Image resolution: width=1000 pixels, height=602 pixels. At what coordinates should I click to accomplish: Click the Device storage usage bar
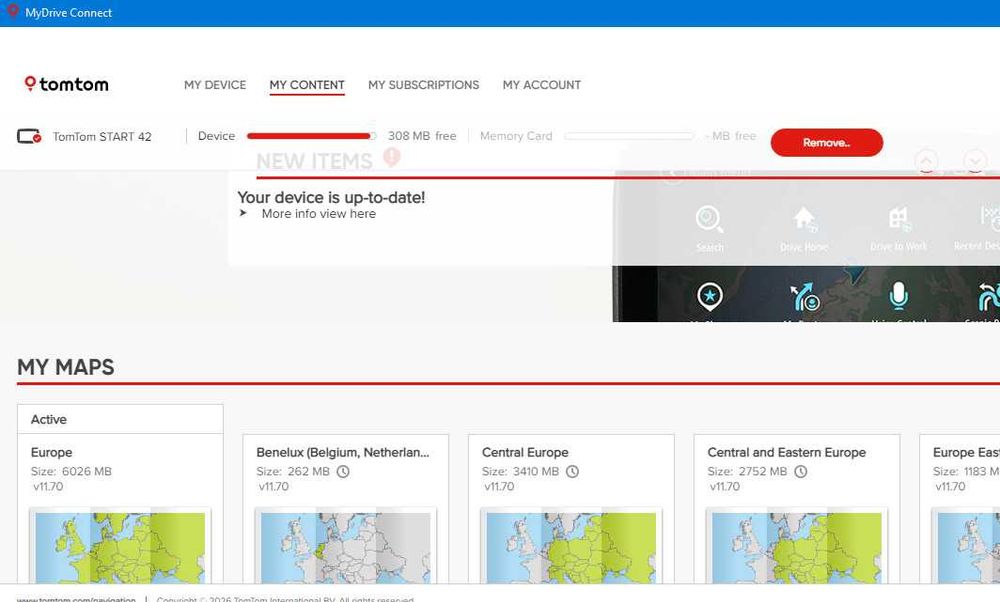tap(311, 136)
